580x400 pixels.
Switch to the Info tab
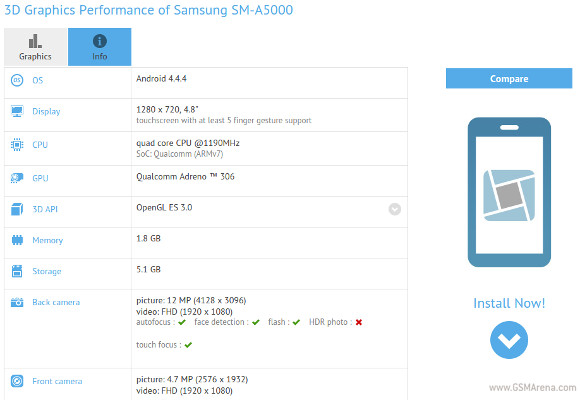point(100,47)
